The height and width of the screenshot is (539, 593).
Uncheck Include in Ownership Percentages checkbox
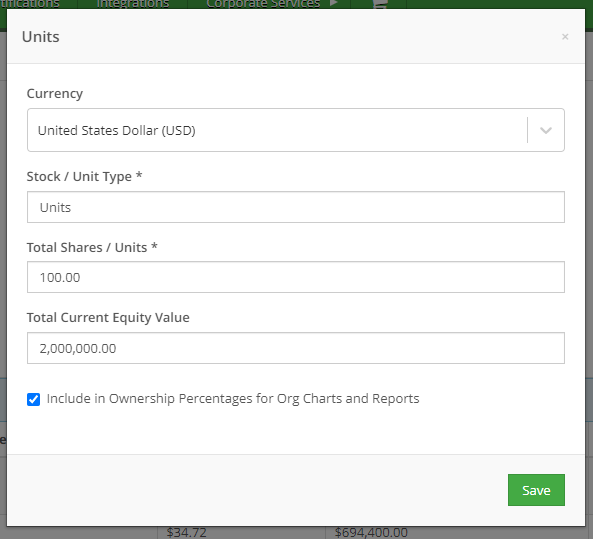tap(34, 399)
